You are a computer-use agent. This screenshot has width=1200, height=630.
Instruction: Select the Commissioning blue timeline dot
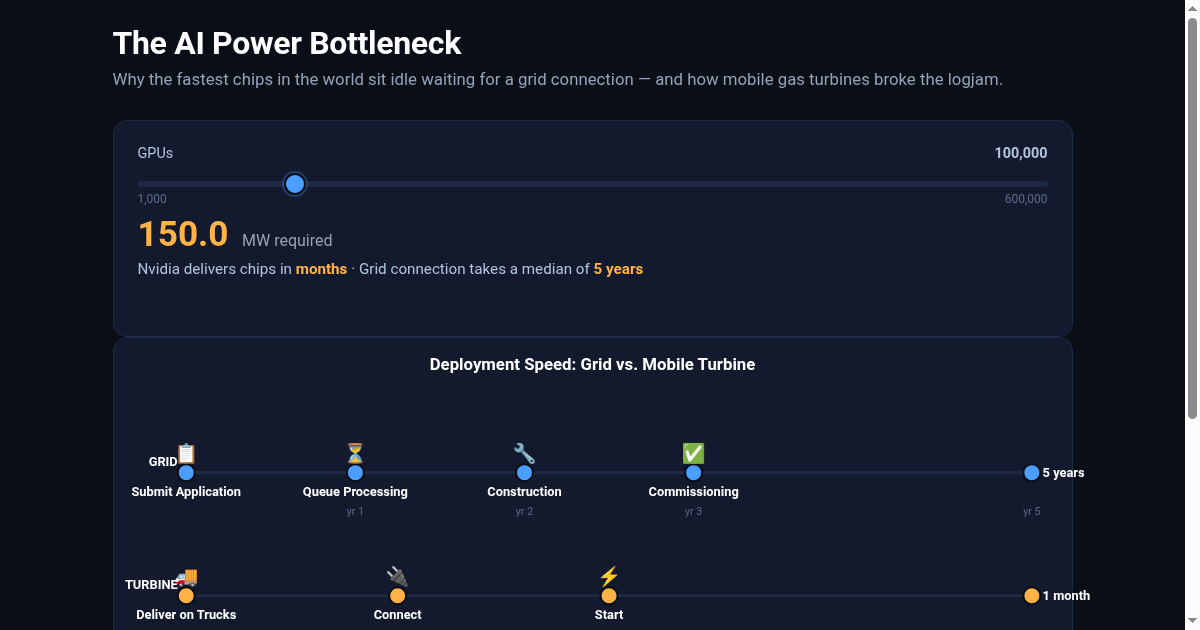pyautogui.click(x=693, y=473)
